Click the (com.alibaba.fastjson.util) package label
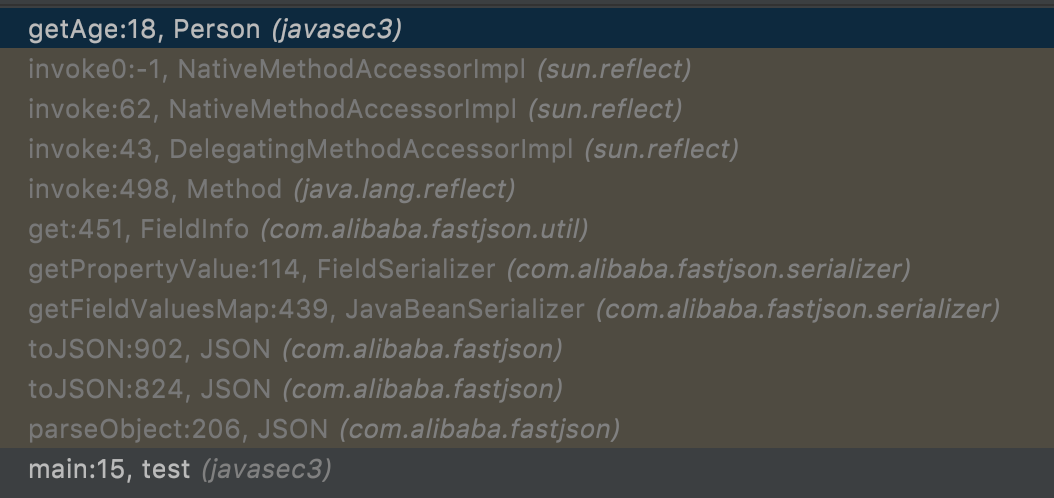The width and height of the screenshot is (1054, 498). 424,229
